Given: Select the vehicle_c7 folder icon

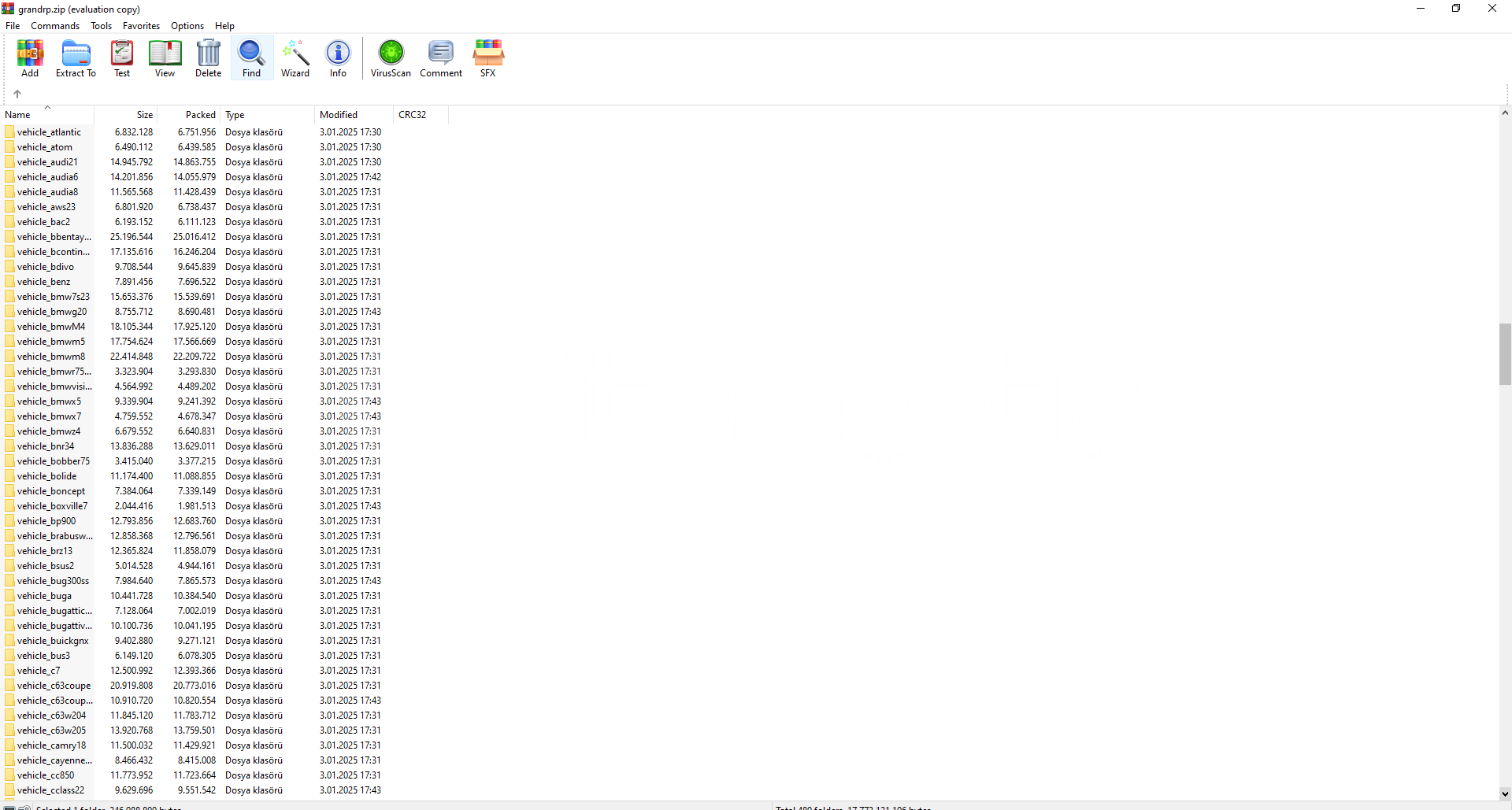Looking at the screenshot, I should click(x=9, y=671).
